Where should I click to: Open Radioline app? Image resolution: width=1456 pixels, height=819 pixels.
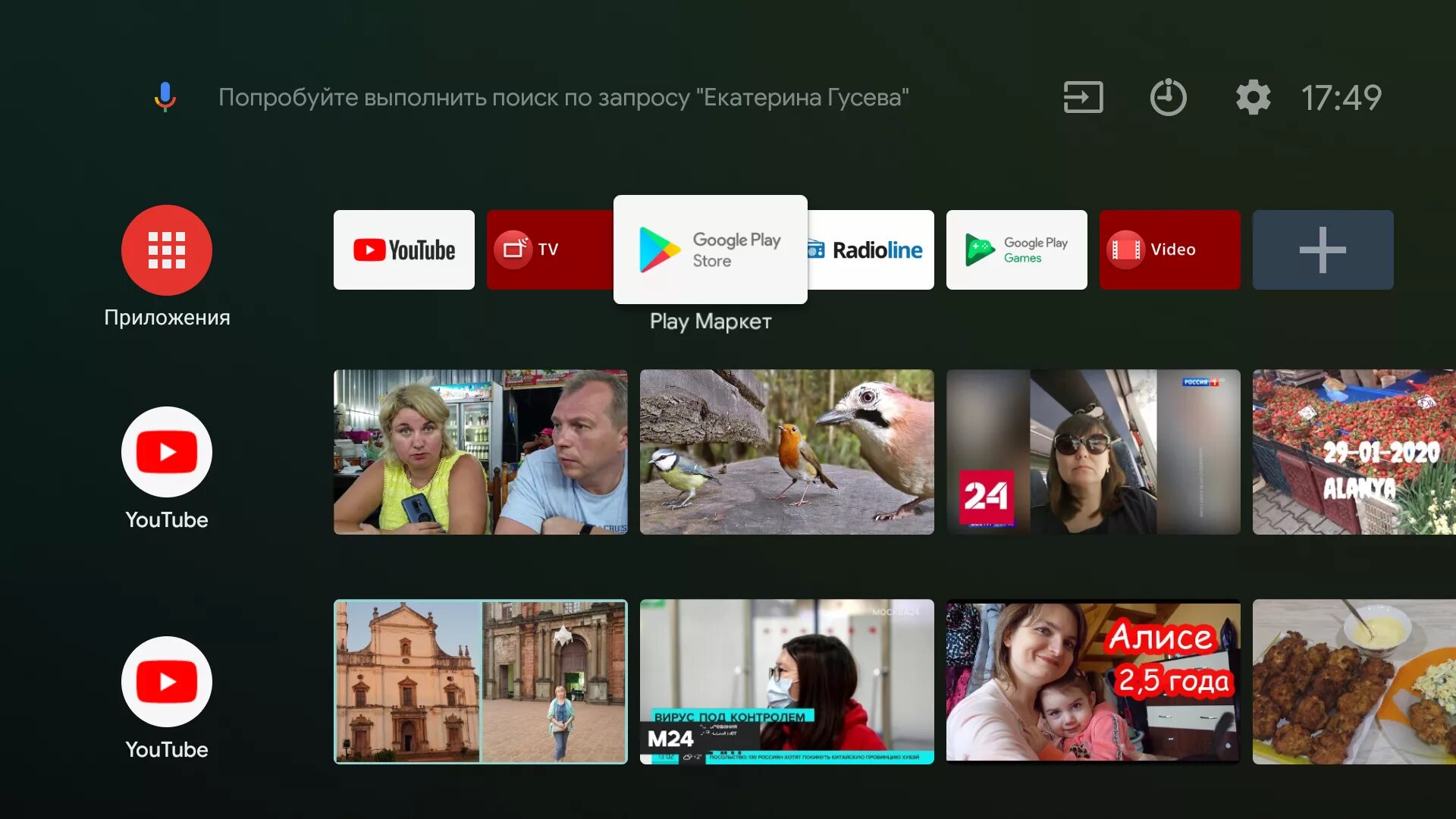pyautogui.click(x=863, y=249)
